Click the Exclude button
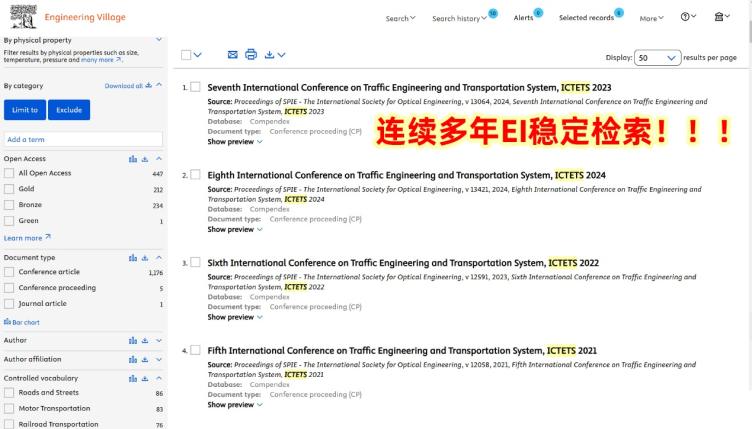The width and height of the screenshot is (752, 429). [x=69, y=110]
